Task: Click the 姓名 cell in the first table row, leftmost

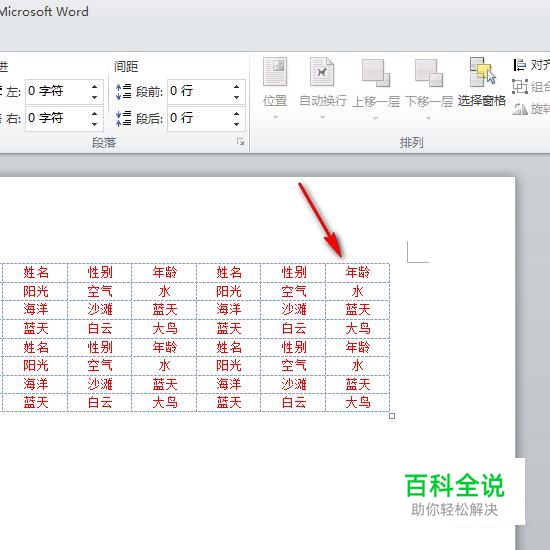Action: (36, 273)
